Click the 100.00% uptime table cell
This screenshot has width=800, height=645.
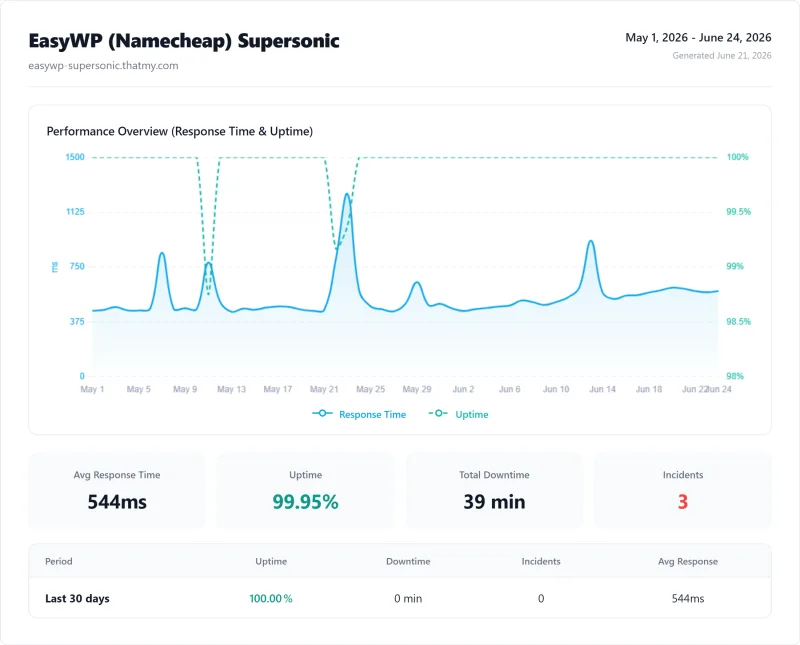271,598
